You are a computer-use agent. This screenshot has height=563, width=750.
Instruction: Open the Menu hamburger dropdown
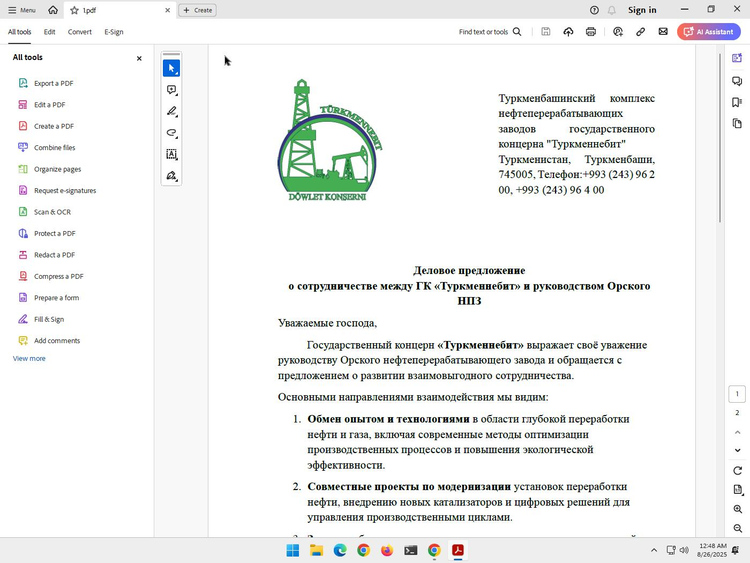[22, 10]
